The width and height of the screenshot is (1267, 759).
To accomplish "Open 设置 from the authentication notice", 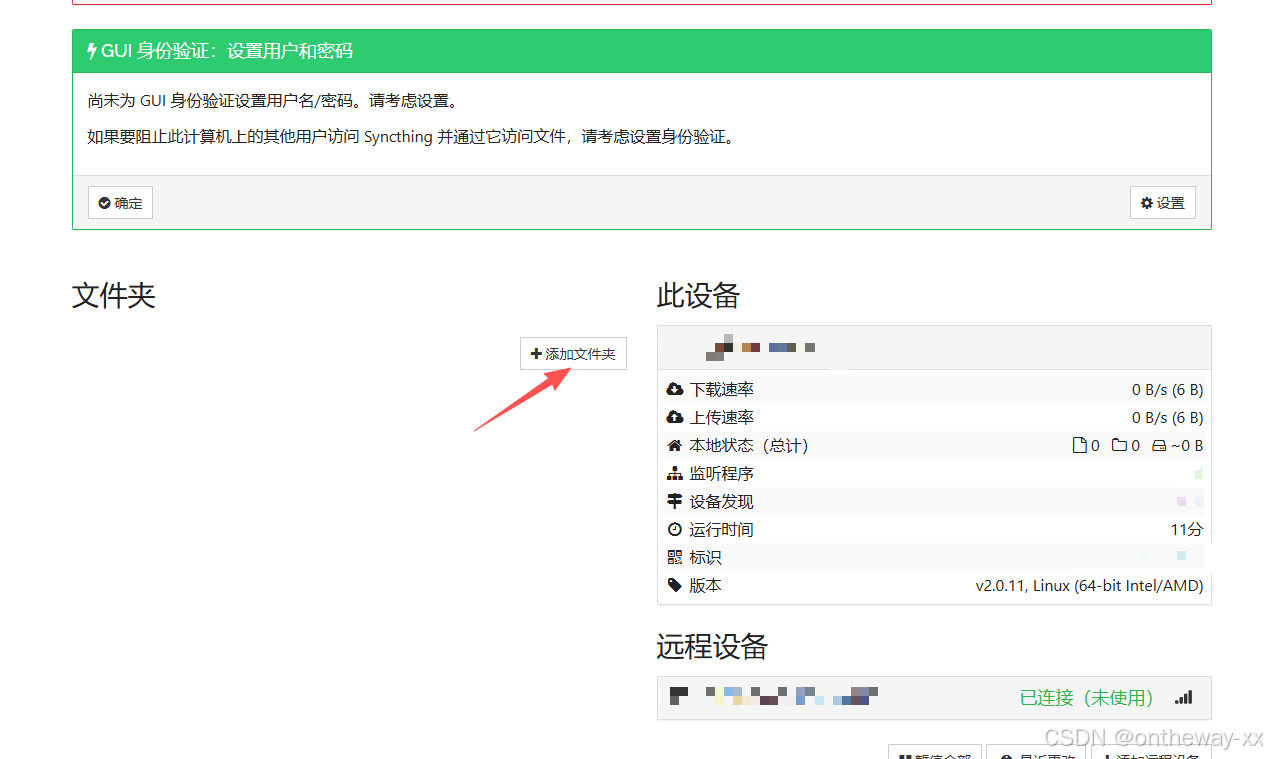I will coord(1163,203).
